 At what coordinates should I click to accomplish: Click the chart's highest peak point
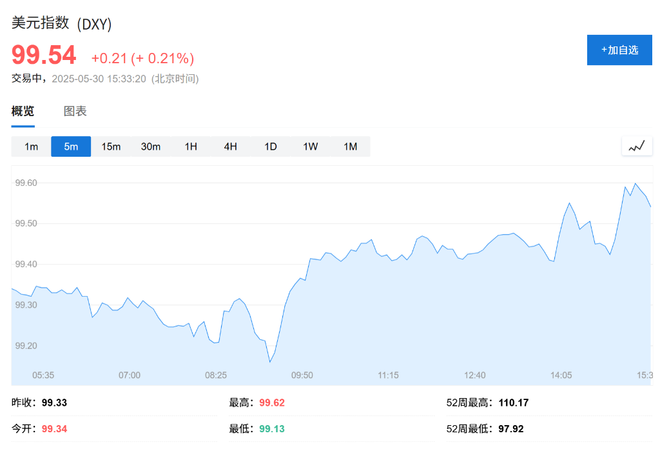tap(635, 184)
